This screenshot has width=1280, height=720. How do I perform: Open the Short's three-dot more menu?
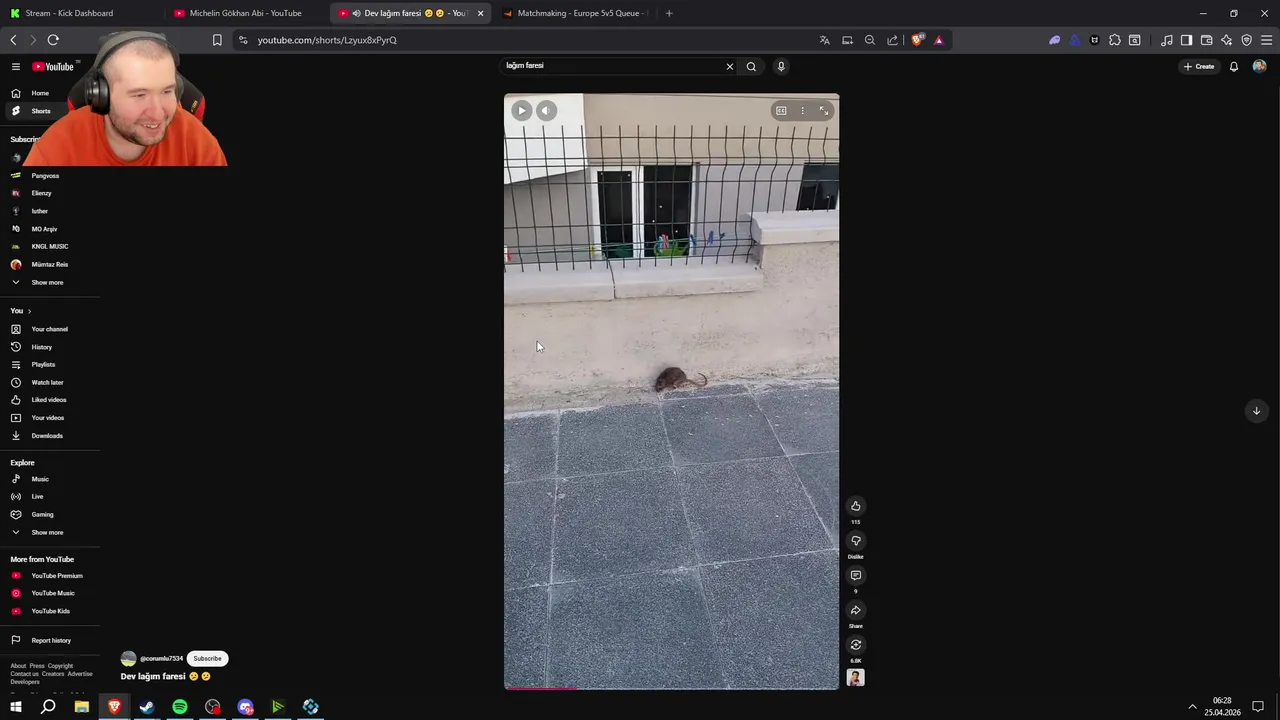point(802,111)
